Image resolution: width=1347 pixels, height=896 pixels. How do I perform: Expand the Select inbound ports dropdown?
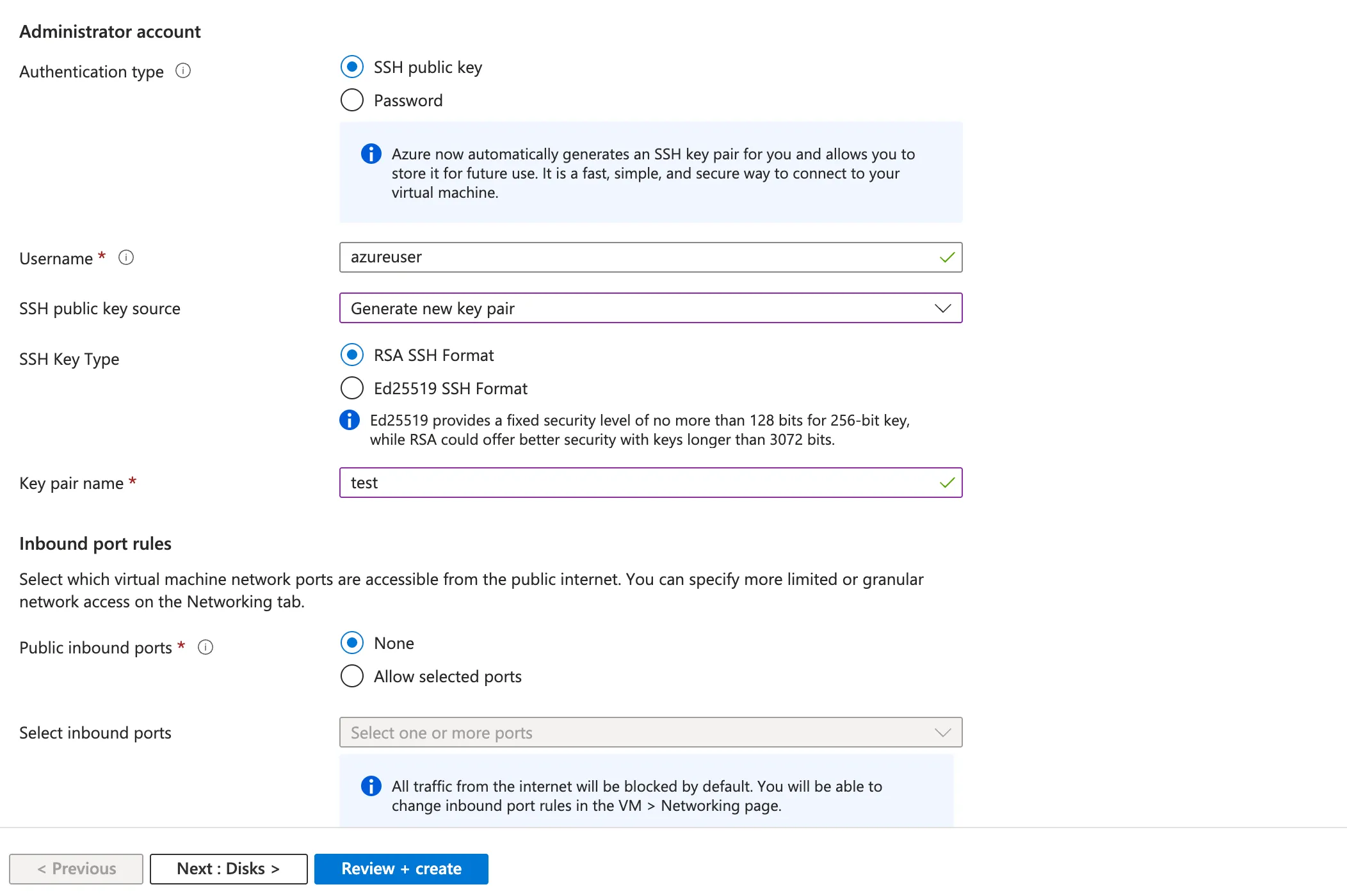point(650,732)
